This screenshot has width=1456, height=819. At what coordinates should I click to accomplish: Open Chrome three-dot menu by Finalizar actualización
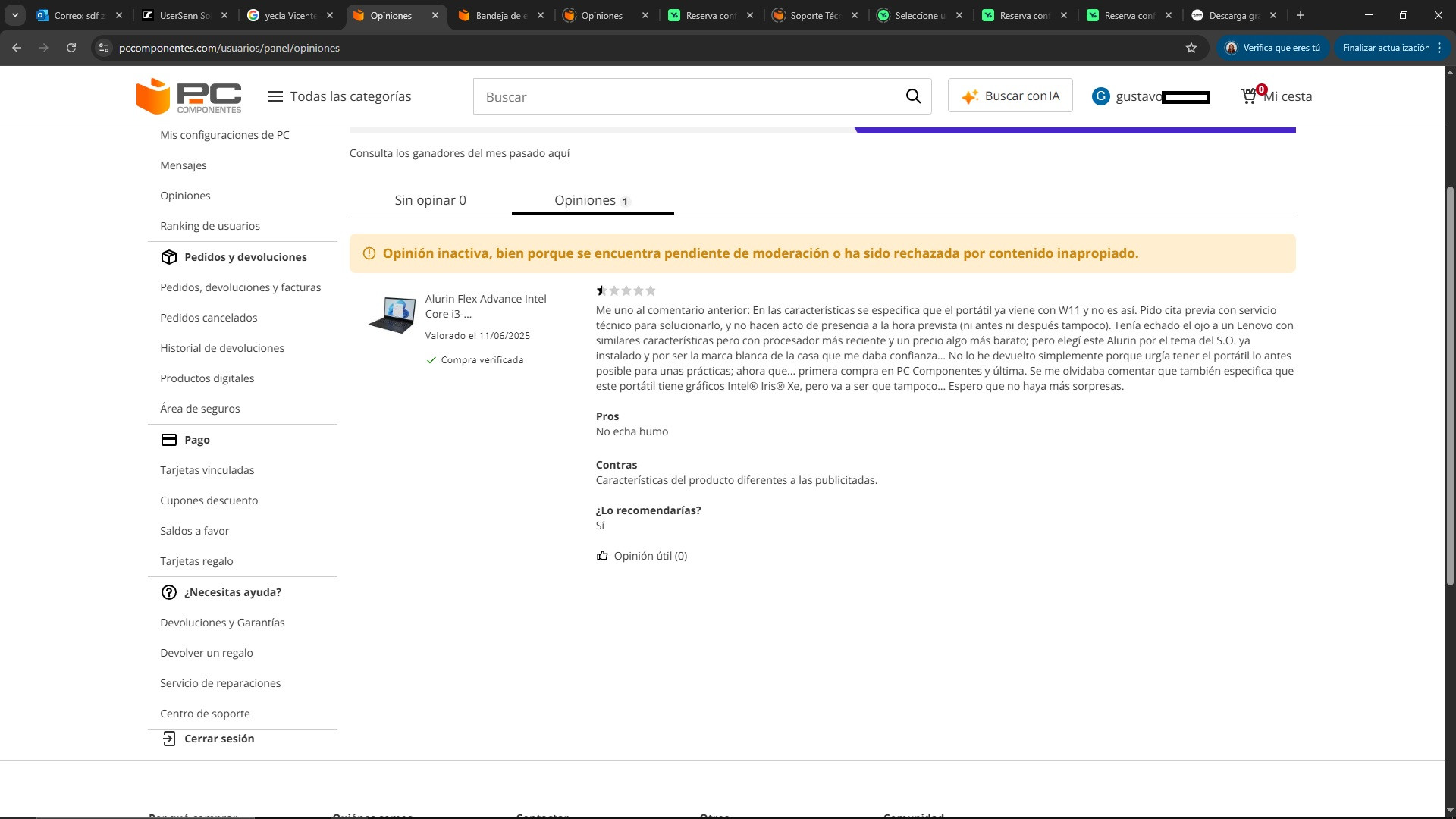(1439, 48)
